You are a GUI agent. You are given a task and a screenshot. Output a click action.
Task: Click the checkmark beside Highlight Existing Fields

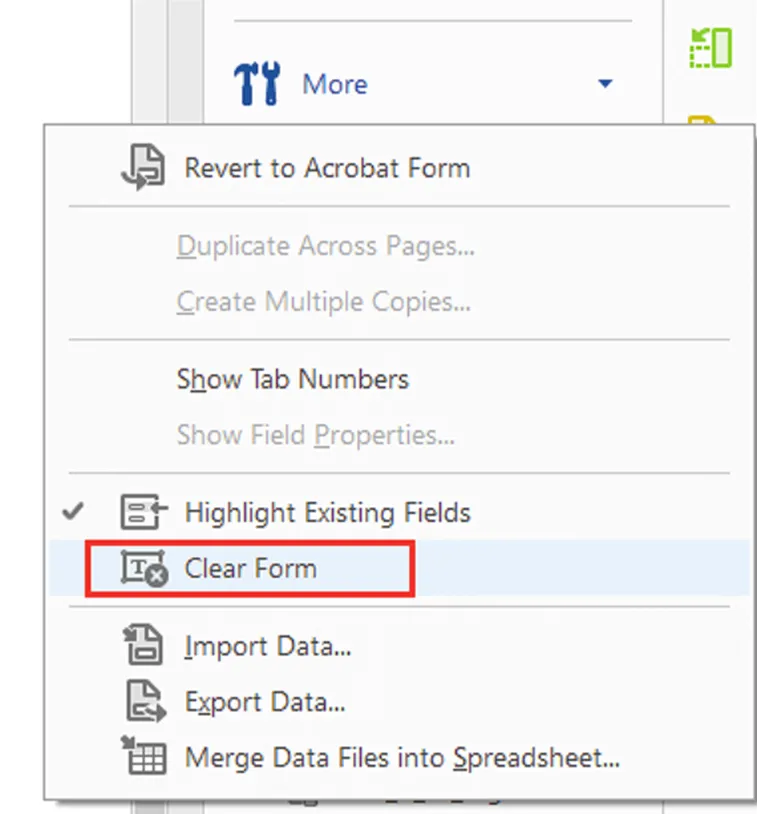click(x=72, y=512)
